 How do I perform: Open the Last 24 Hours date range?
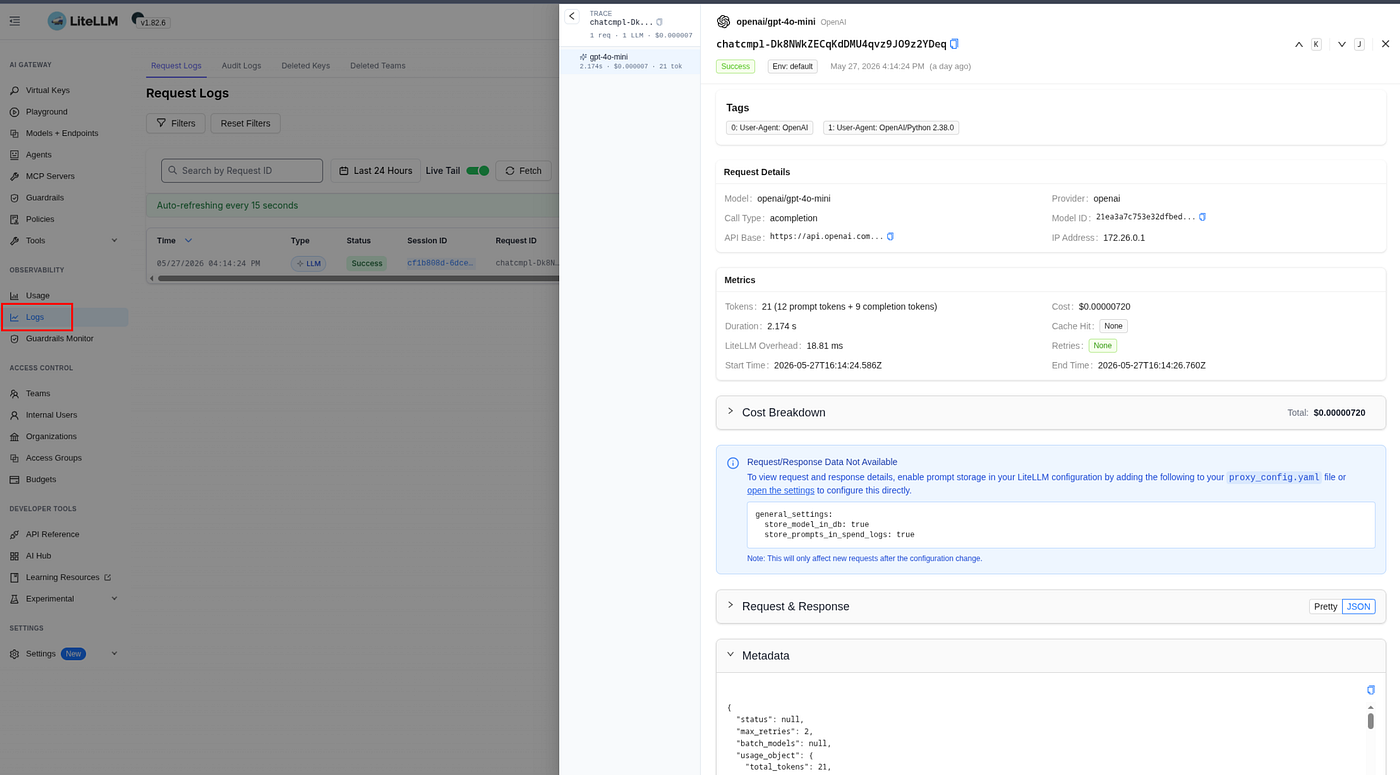375,171
